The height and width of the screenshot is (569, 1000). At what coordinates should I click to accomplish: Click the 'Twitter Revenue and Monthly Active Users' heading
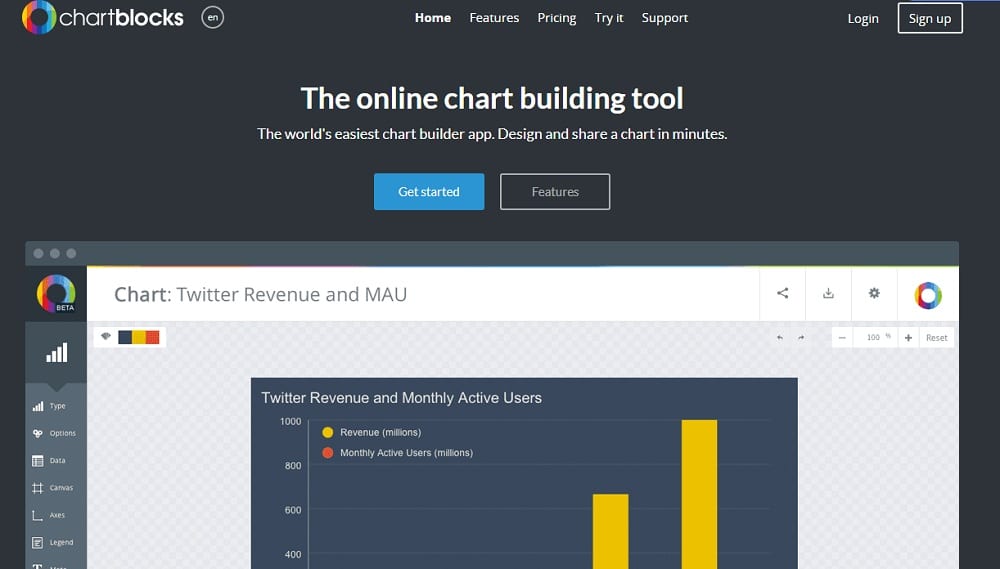(401, 398)
